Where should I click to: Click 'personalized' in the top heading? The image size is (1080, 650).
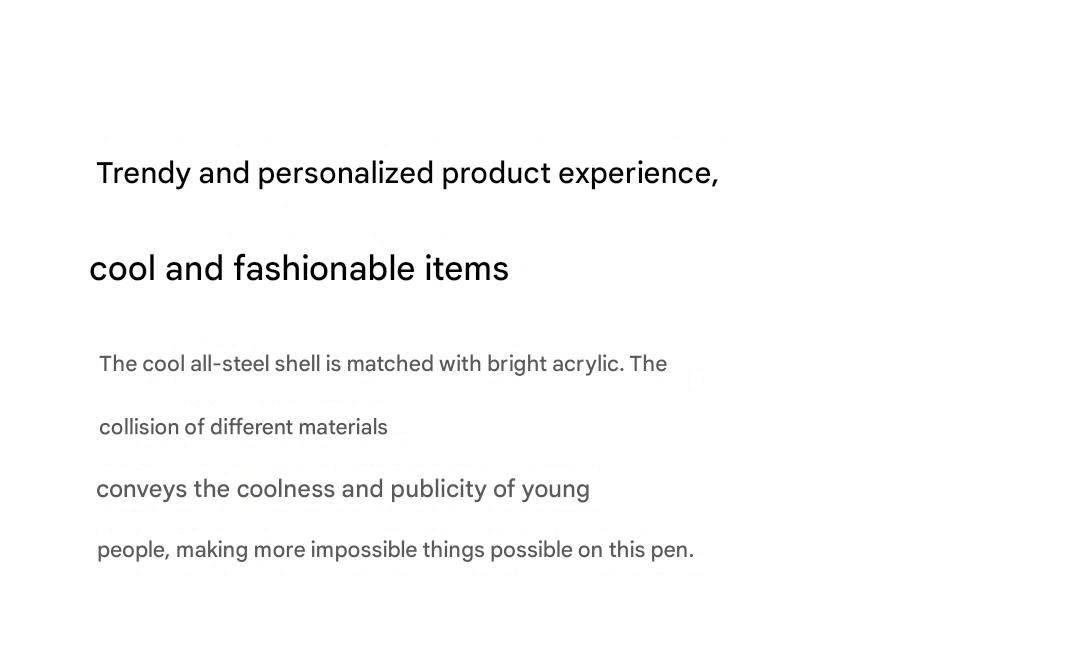point(346,173)
